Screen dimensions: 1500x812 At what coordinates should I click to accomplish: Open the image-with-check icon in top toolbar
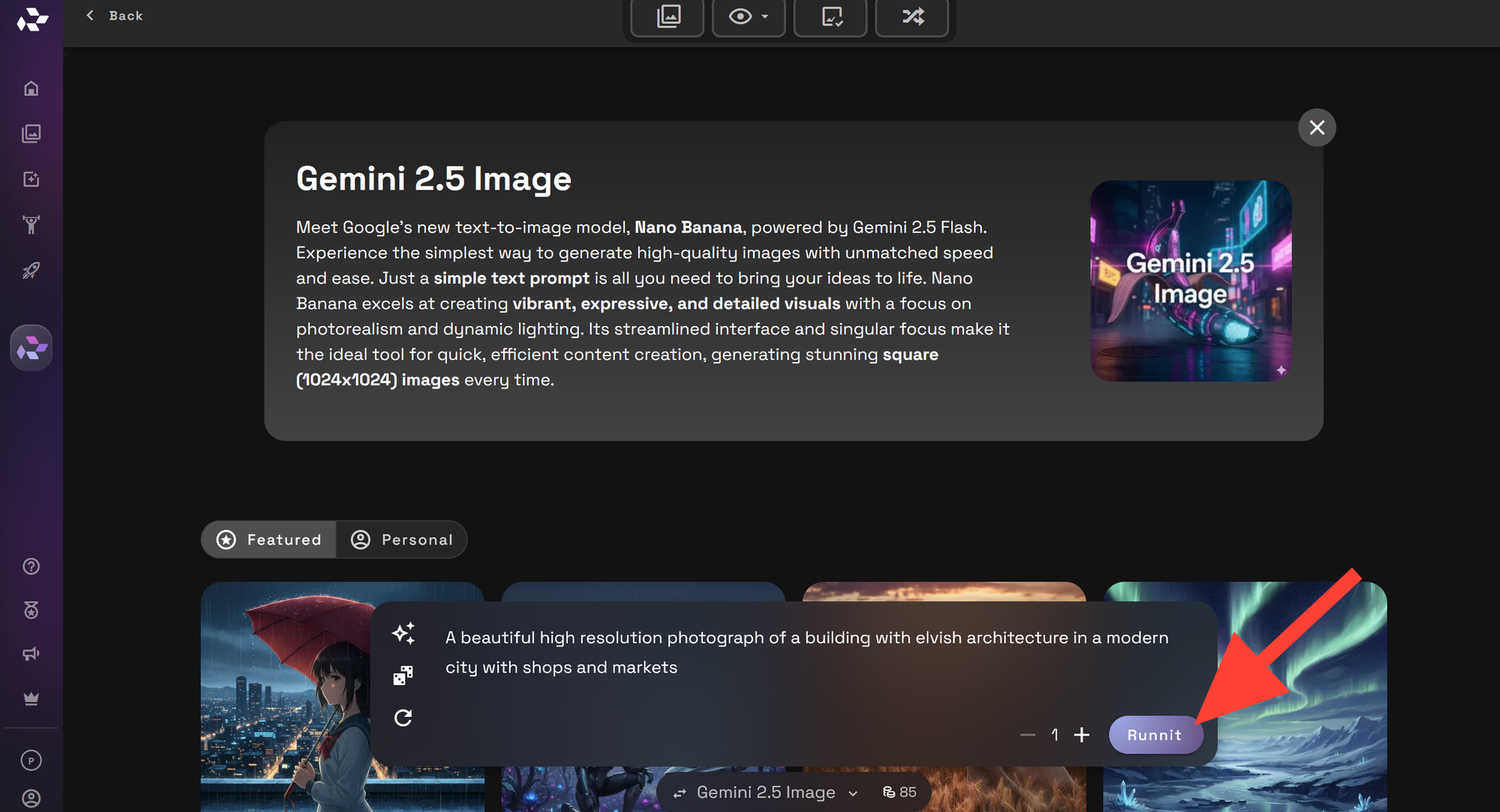pos(830,17)
